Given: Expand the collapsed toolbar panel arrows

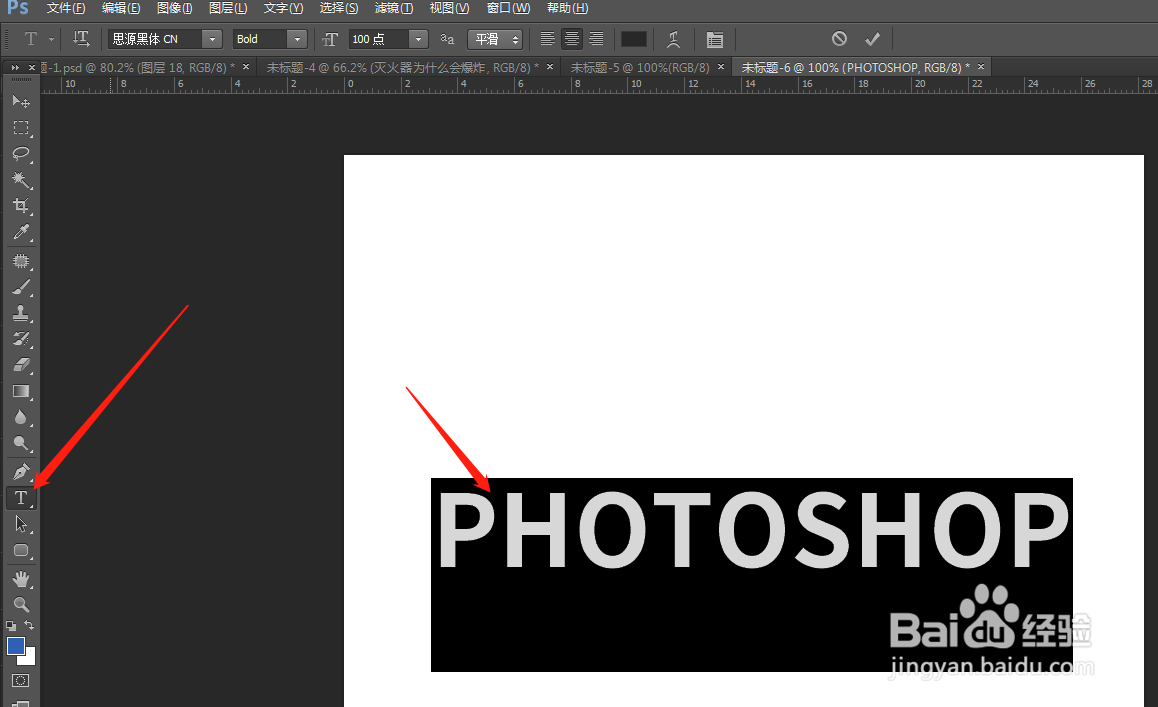Looking at the screenshot, I should tap(15, 67).
